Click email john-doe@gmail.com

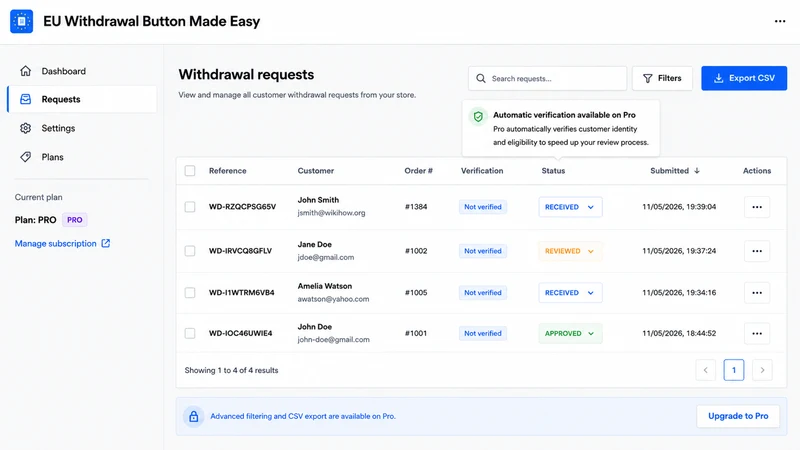[x=334, y=340]
